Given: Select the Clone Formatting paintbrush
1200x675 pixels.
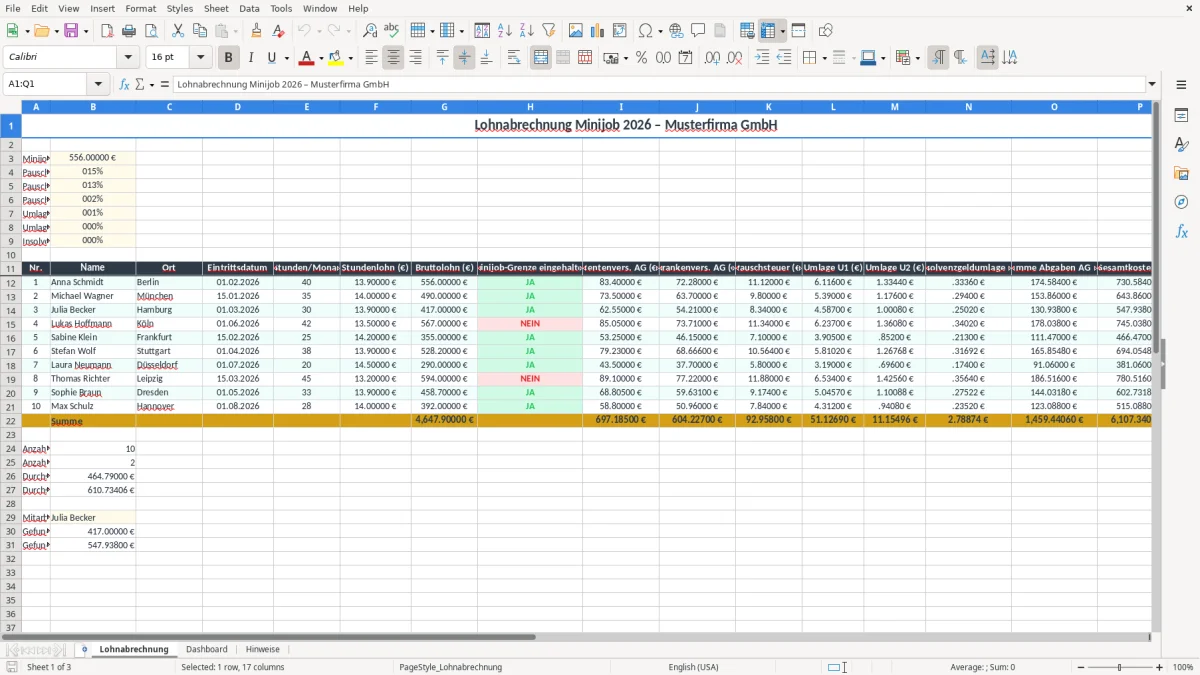Looking at the screenshot, I should coord(257,31).
